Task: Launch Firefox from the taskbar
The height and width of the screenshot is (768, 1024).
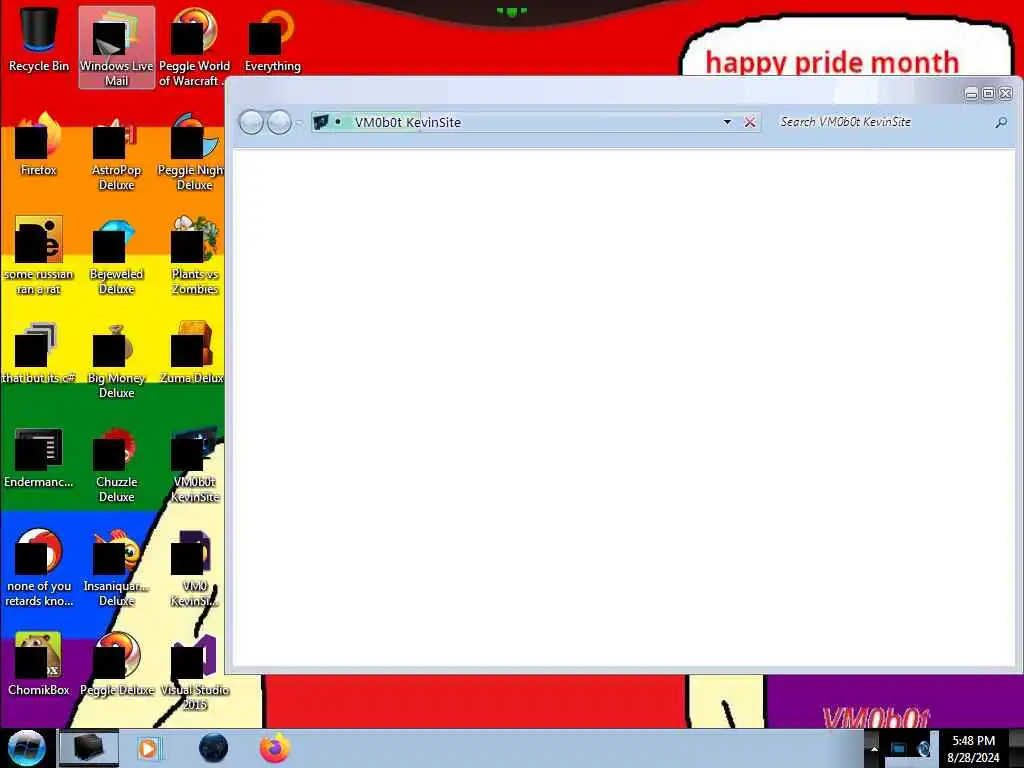Action: click(275, 748)
